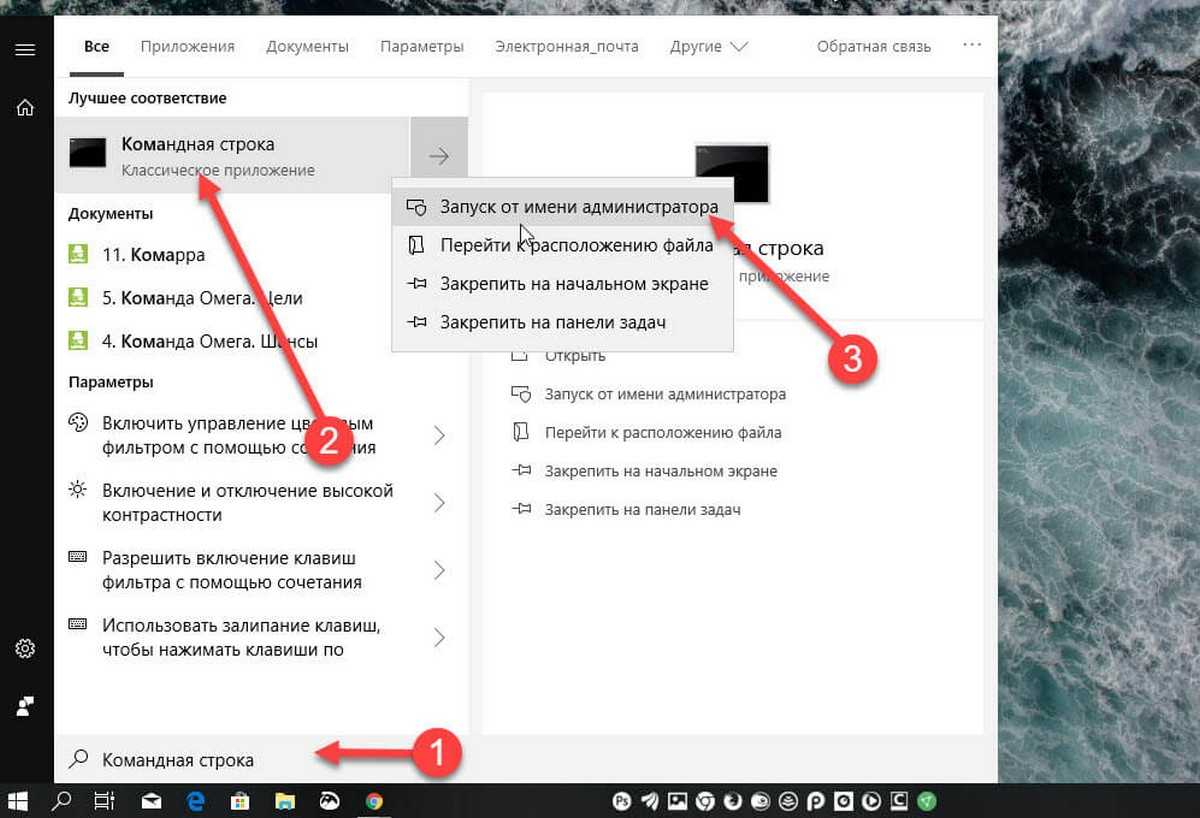Select Запуск от имени администратора in context menu
Viewport: 1200px width, 818px height.
pos(578,207)
